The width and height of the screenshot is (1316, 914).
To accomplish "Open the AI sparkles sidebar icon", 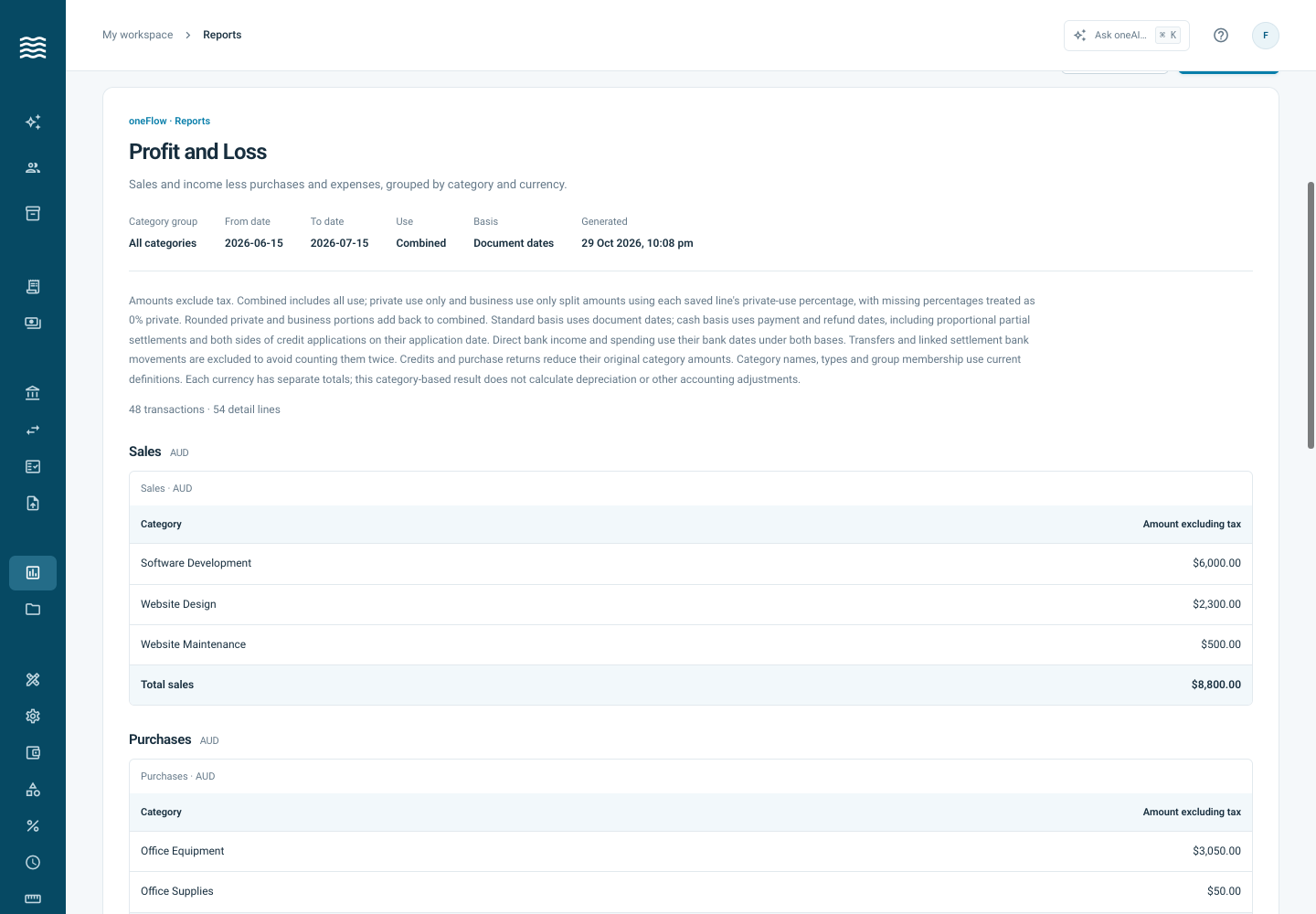I will pyautogui.click(x=33, y=122).
